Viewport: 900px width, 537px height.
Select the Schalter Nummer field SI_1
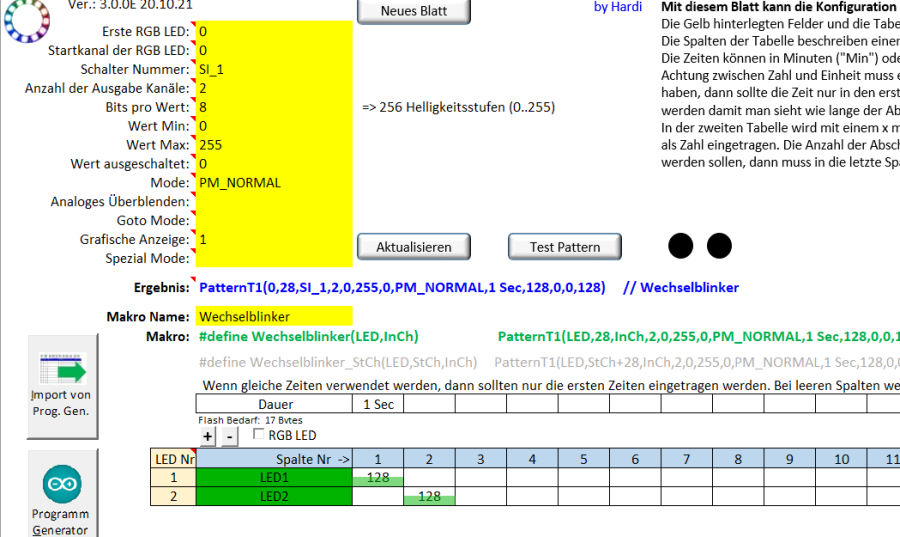point(274,69)
